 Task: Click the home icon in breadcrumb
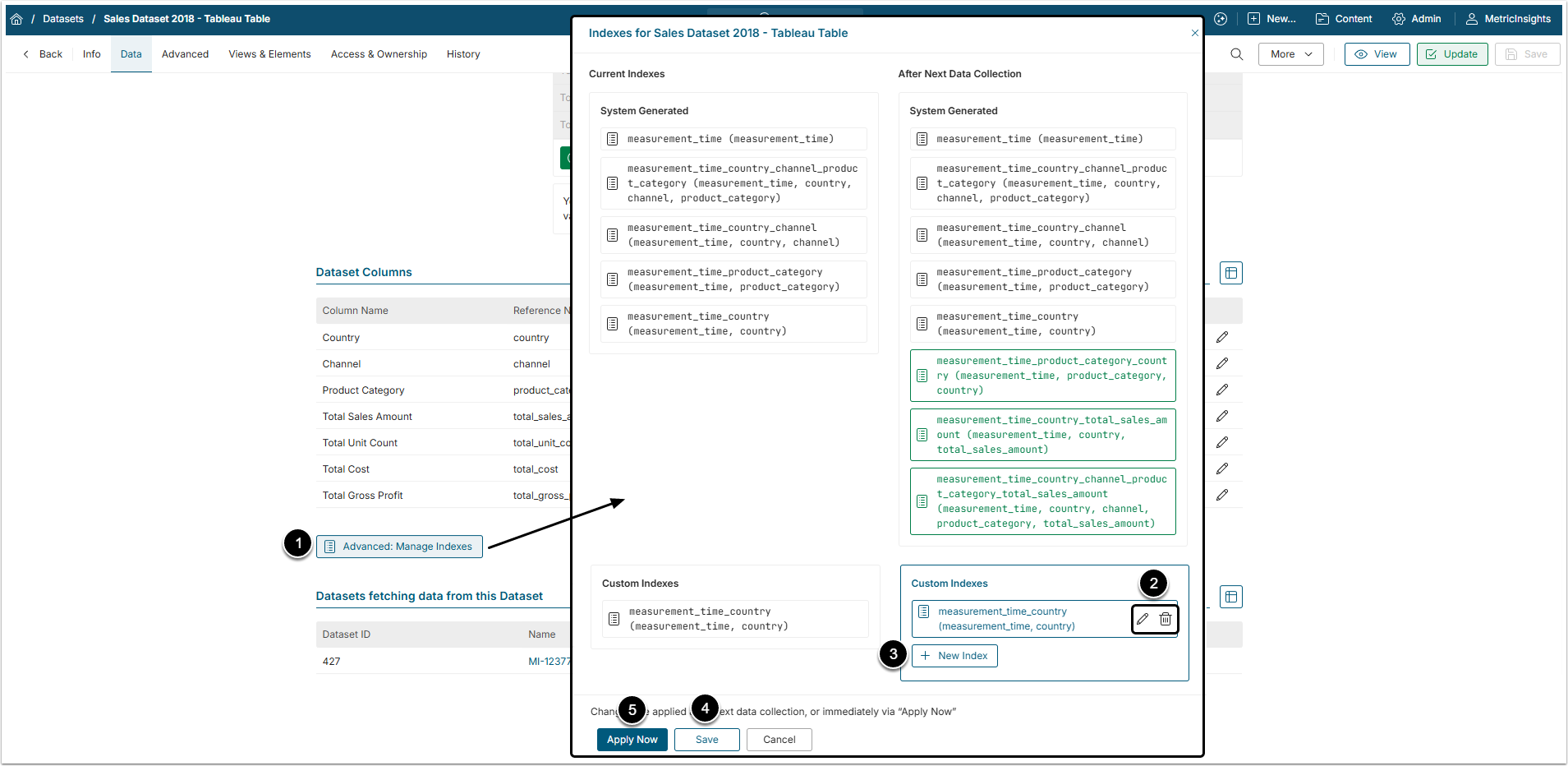[x=16, y=19]
